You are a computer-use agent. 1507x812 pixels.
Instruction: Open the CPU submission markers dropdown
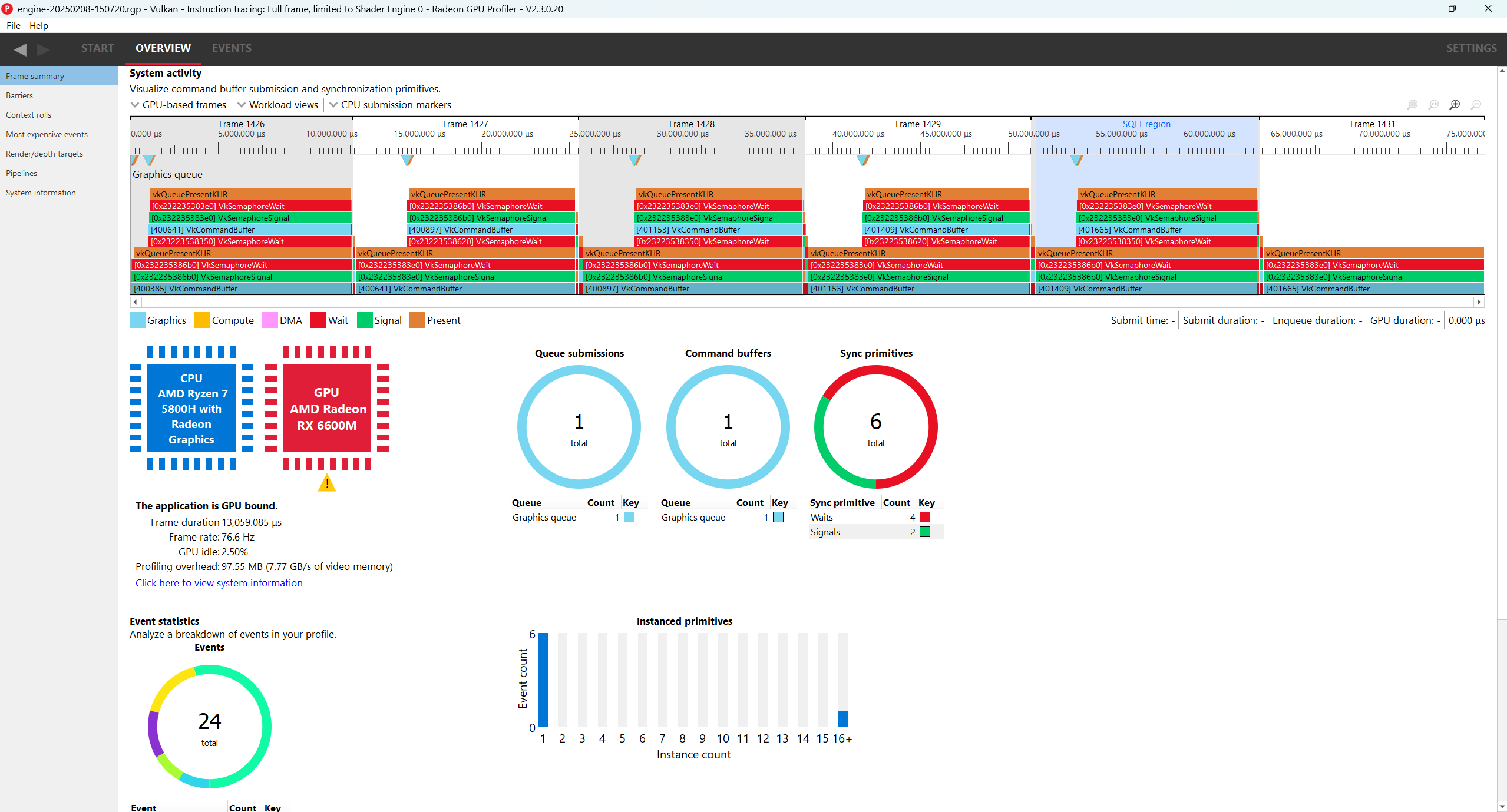[x=391, y=105]
